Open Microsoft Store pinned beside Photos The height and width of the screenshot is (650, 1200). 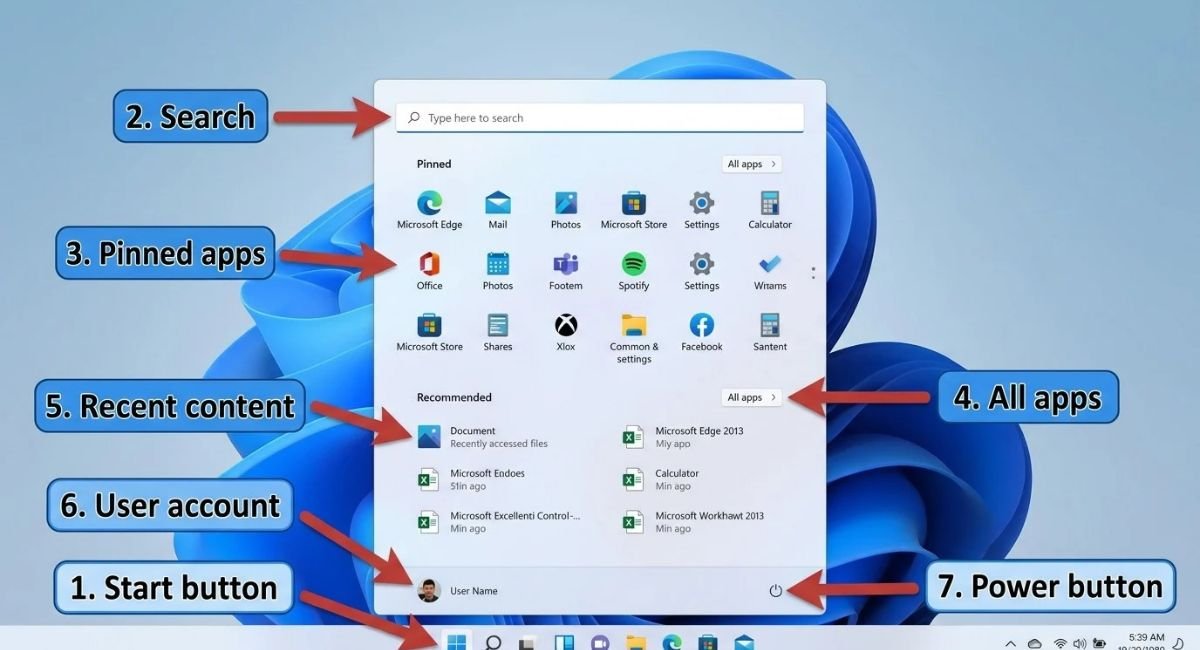tap(634, 211)
